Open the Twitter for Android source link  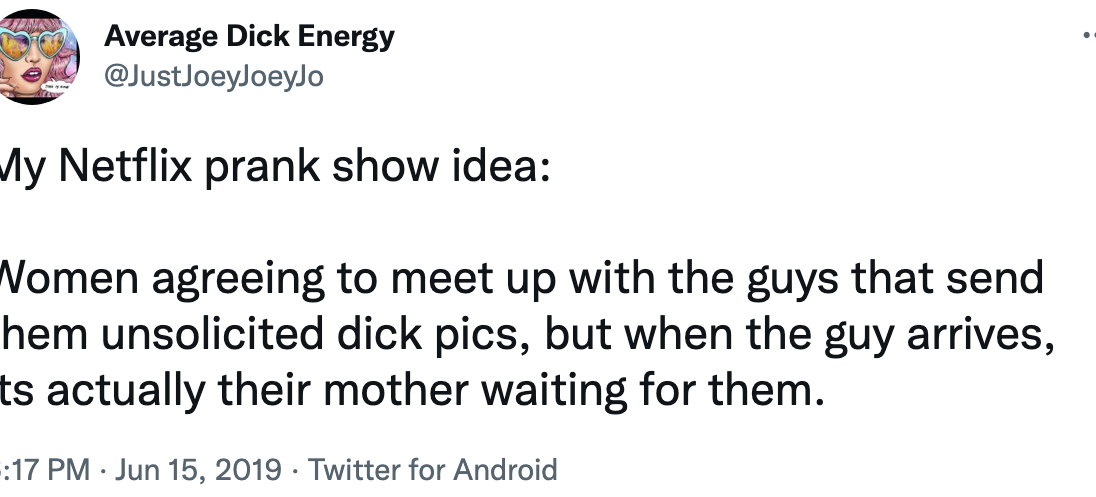point(432,469)
